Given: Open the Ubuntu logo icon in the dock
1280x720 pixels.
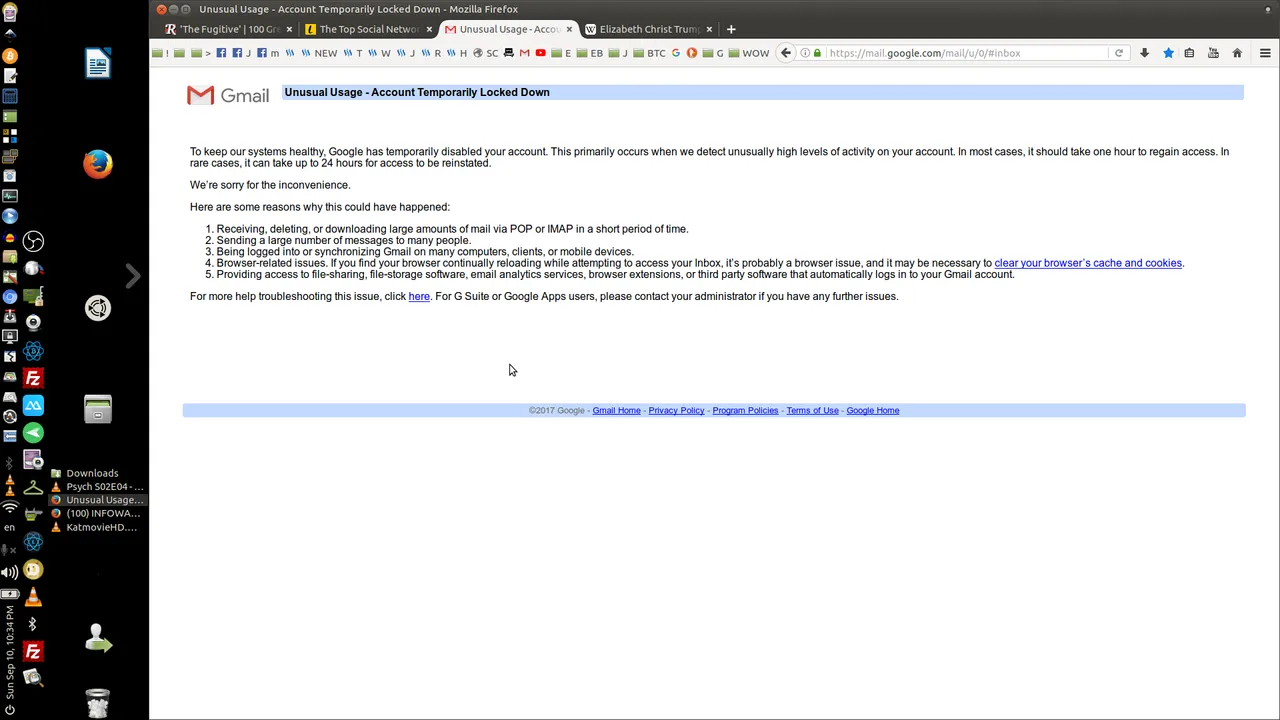Looking at the screenshot, I should click(98, 308).
